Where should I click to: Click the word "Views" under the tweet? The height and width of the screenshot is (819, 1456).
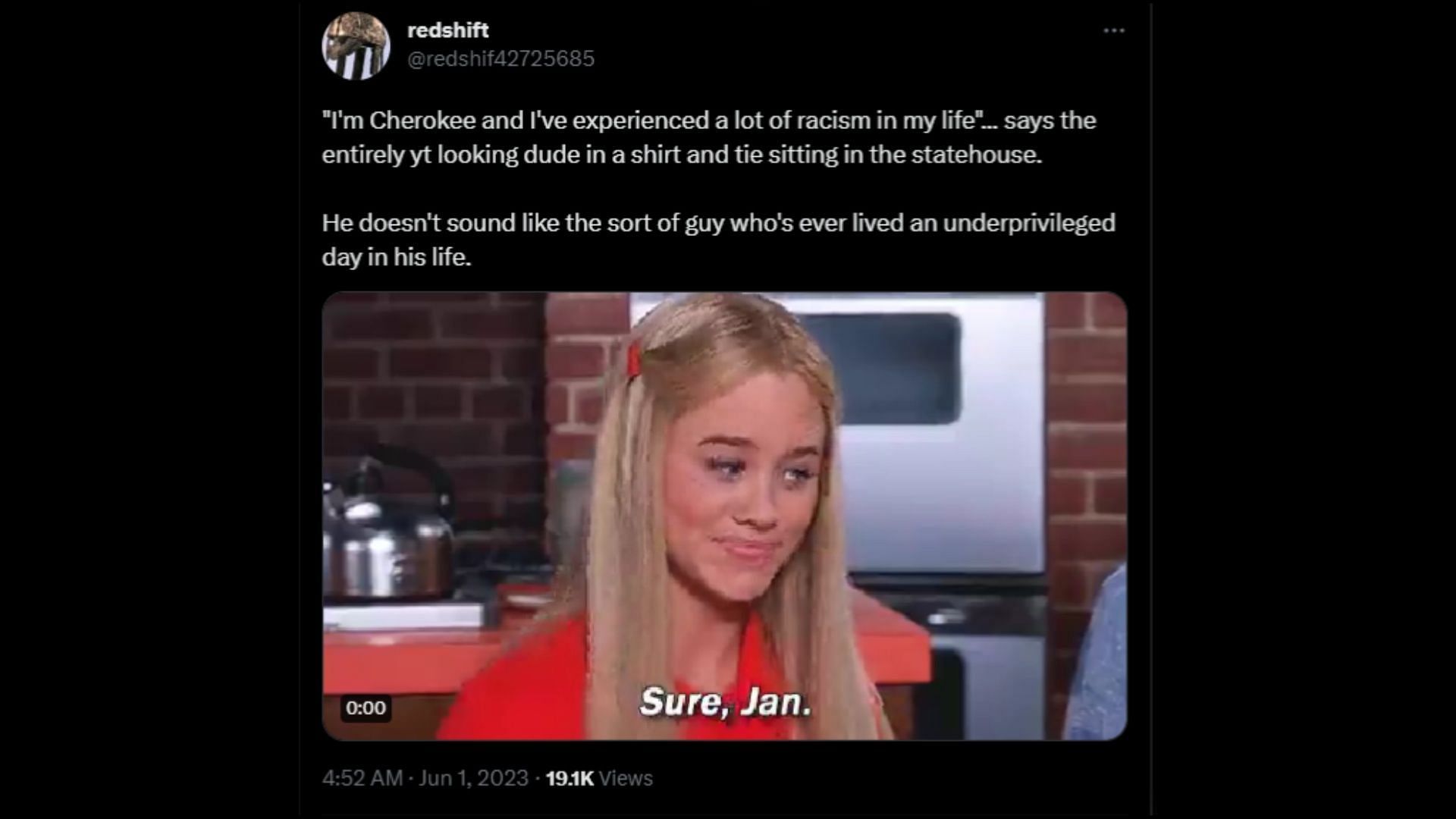pos(626,778)
